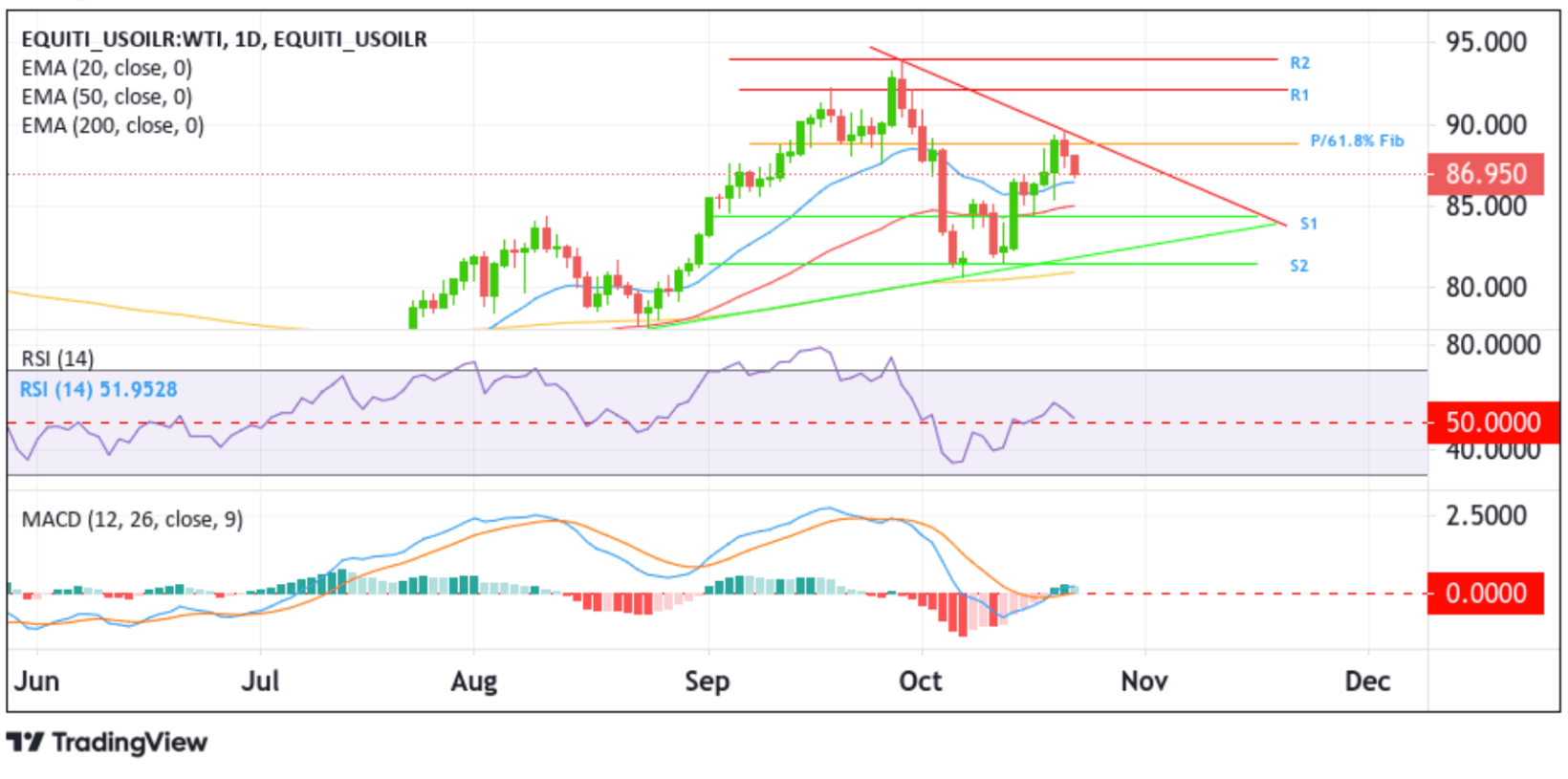Select the RSI (14) pane title
The image size is (1568, 779).
[57, 358]
